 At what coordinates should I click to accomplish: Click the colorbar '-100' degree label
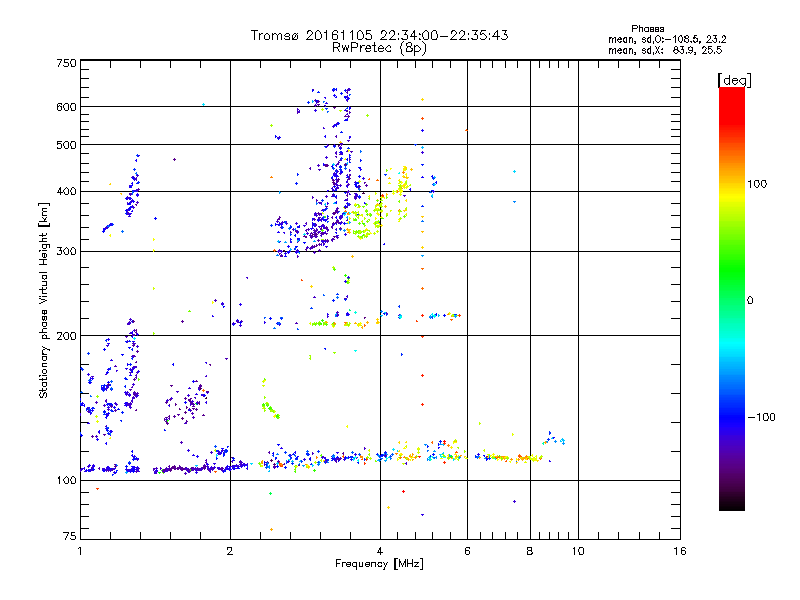tap(761, 417)
